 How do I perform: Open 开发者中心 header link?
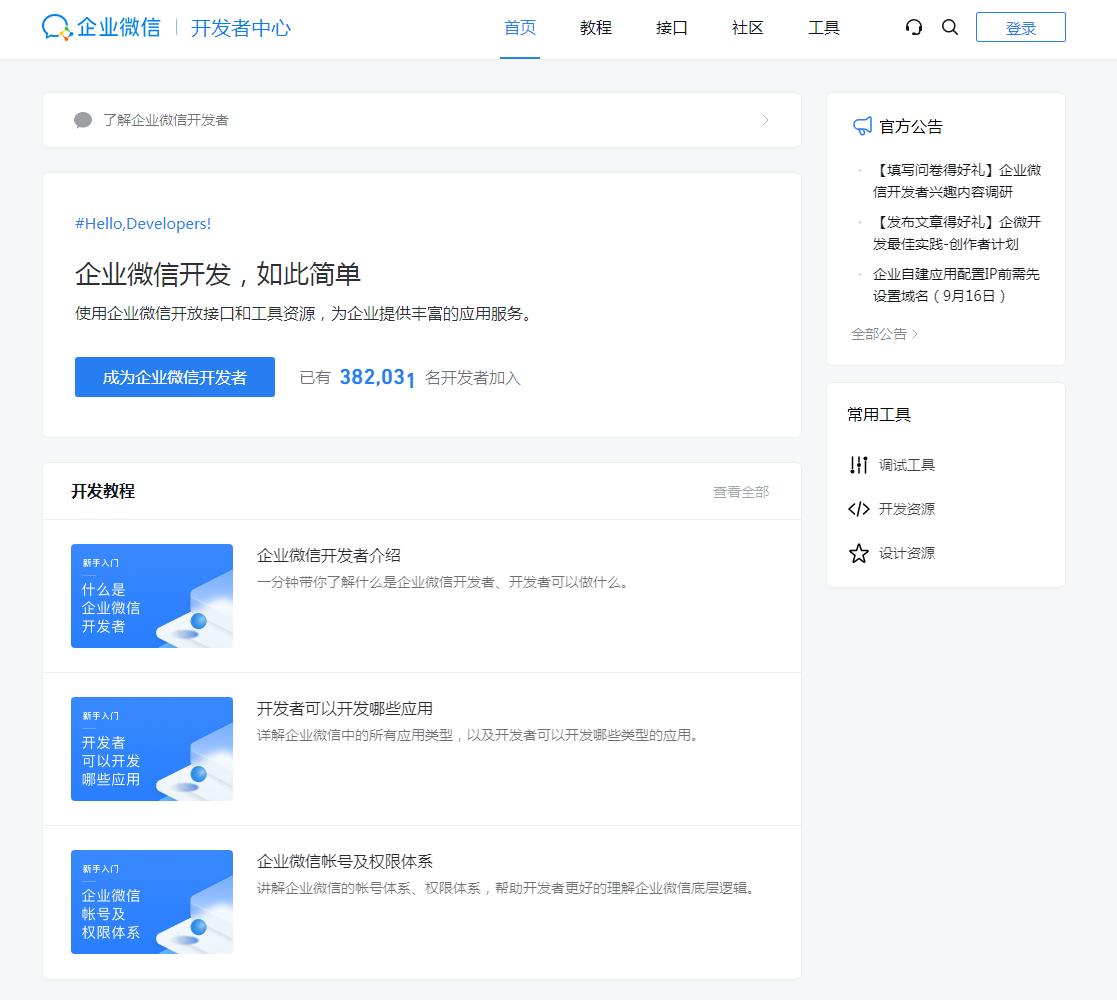[241, 28]
